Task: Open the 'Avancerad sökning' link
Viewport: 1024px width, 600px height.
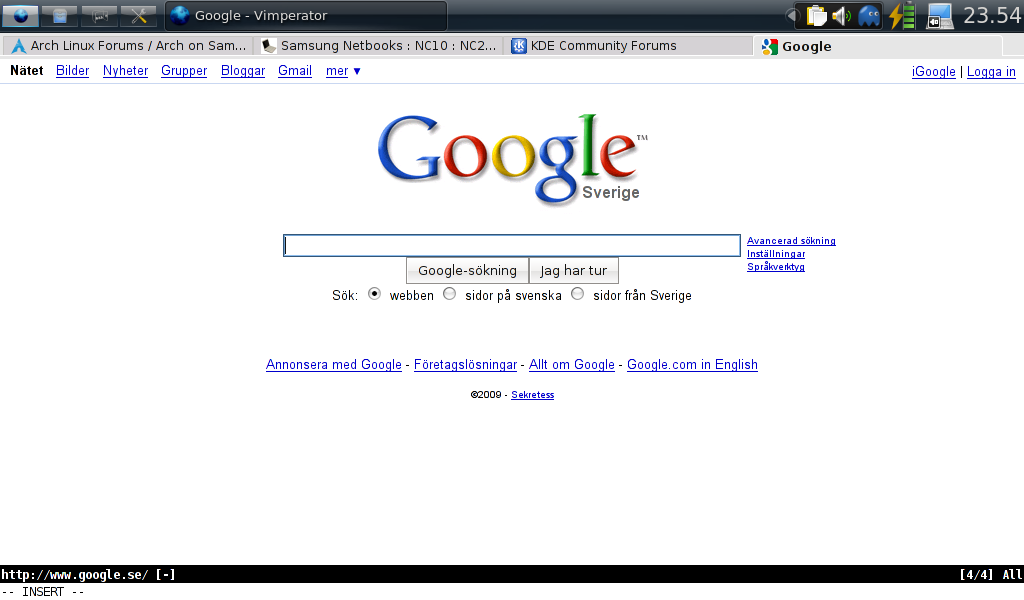Action: tap(791, 241)
